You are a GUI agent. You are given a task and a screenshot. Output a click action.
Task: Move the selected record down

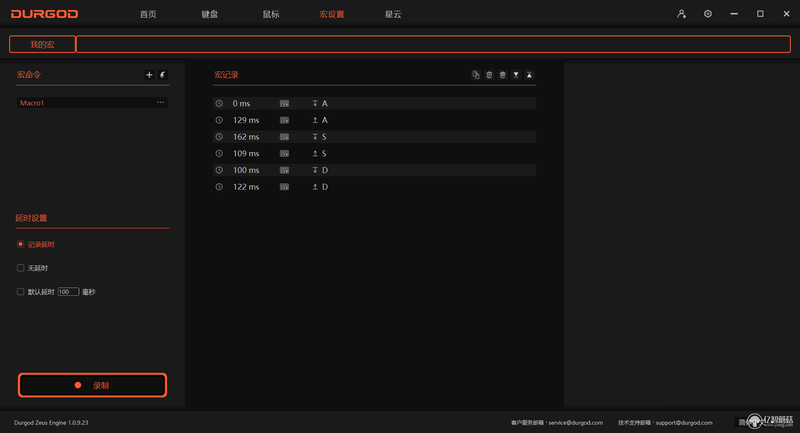click(x=516, y=75)
